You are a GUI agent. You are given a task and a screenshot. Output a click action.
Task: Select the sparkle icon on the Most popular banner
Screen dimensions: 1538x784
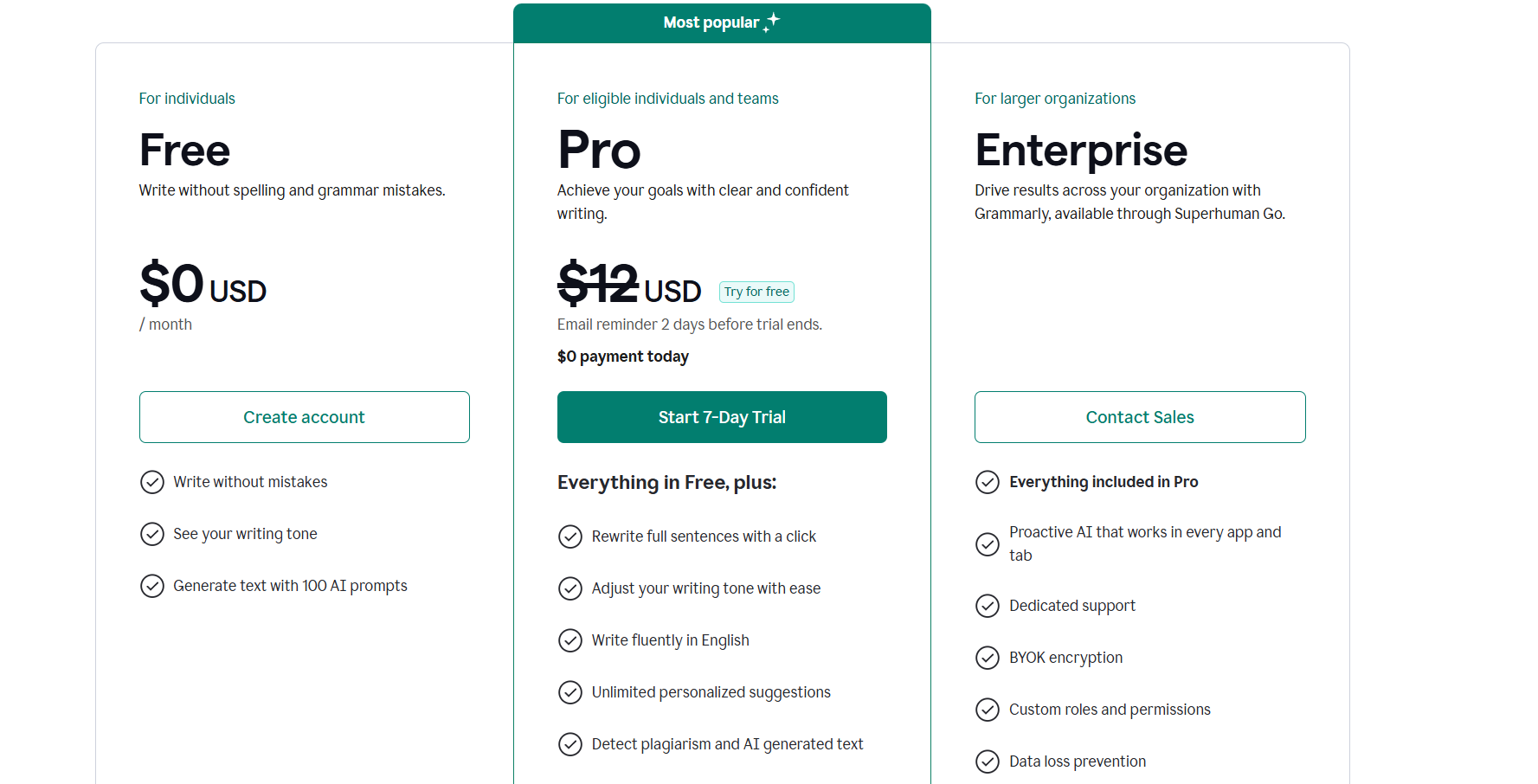point(771,22)
